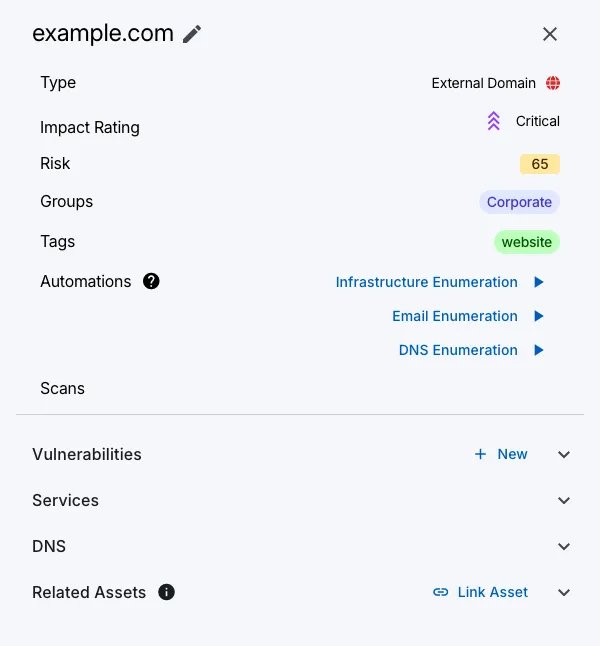Click the Link Asset button
This screenshot has height=646, width=600.
[x=480, y=592]
